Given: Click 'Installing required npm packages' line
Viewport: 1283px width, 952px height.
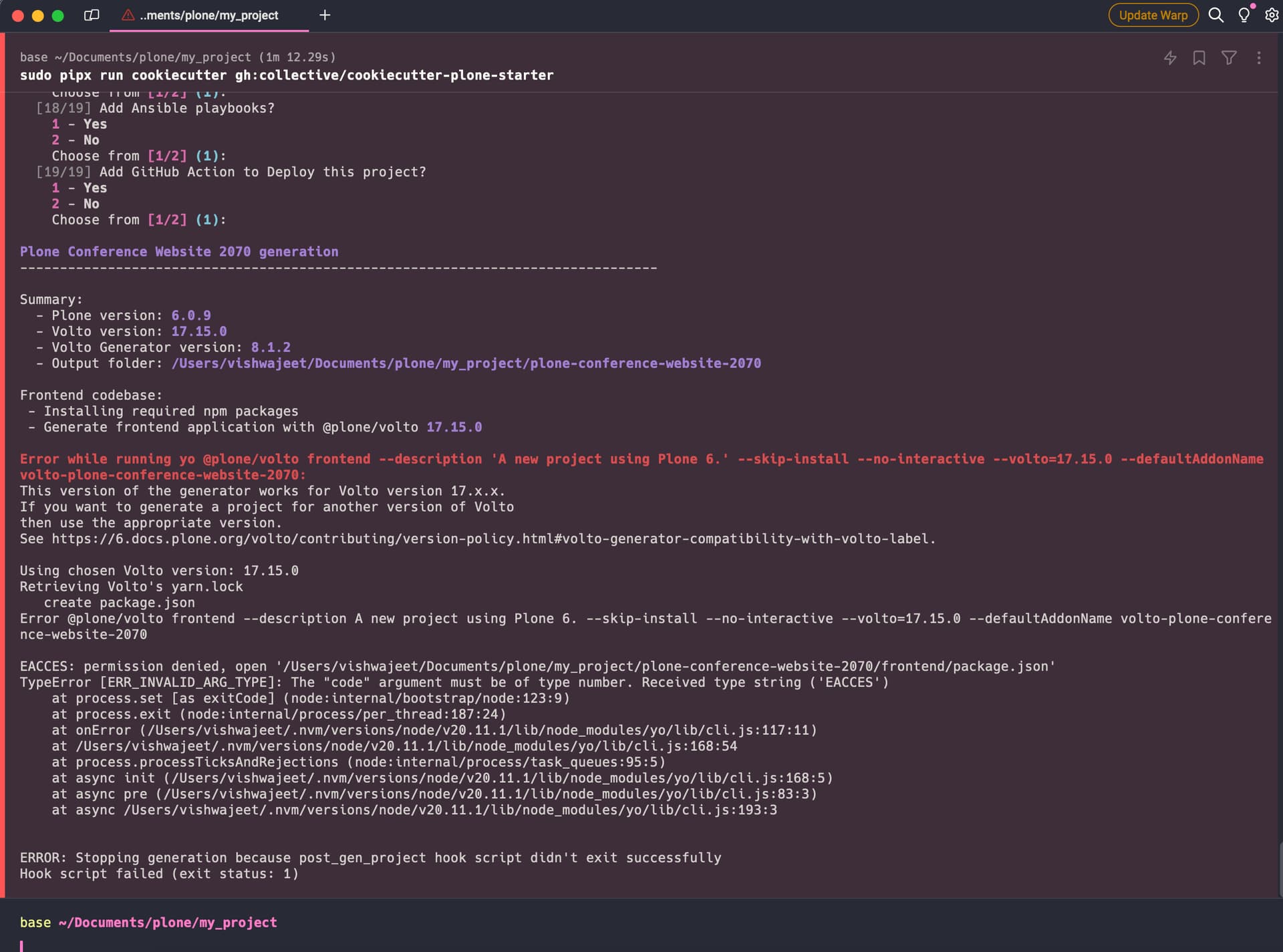Looking at the screenshot, I should [x=163, y=412].
